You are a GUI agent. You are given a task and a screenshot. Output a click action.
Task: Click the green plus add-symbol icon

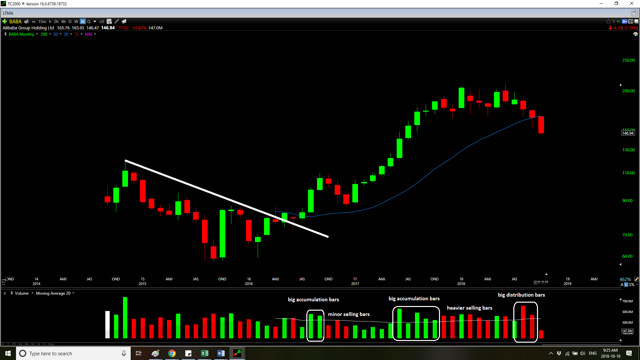click(4, 21)
